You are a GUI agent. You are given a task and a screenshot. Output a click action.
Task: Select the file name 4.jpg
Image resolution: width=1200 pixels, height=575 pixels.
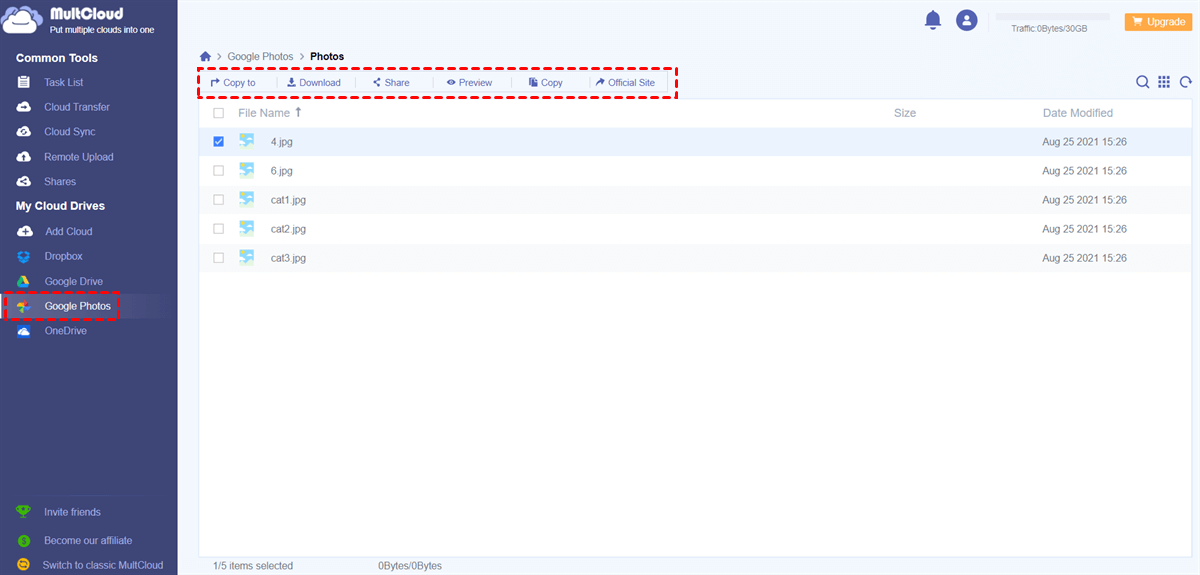[282, 142]
